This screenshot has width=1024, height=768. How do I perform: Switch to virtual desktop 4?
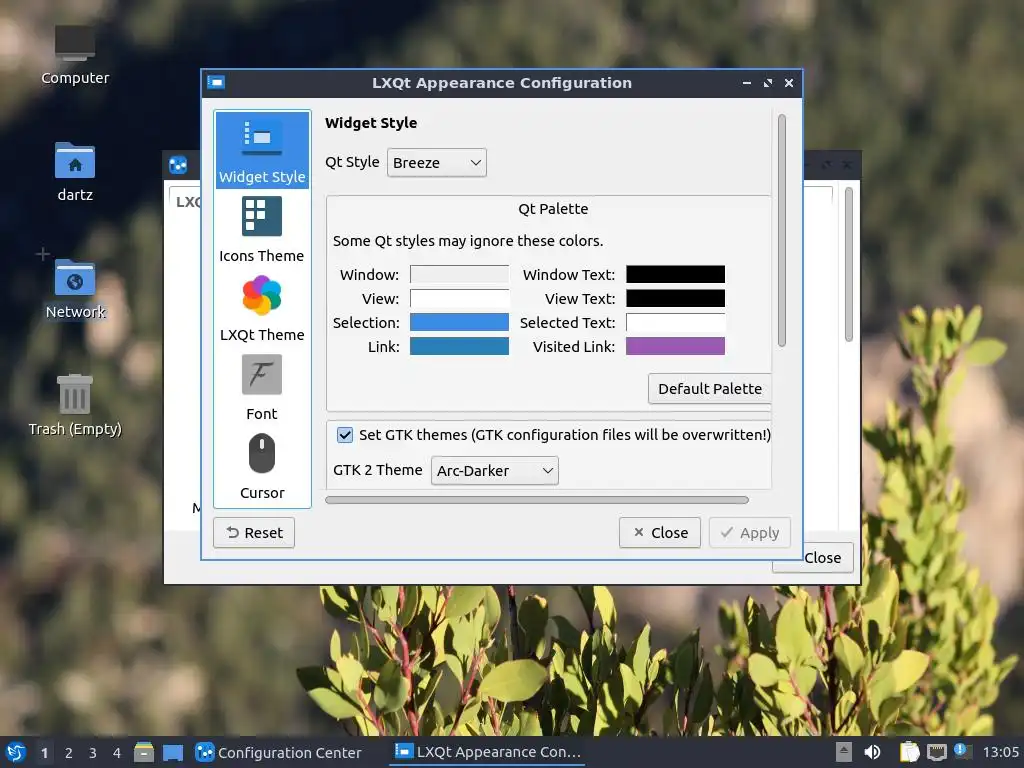[x=117, y=753]
